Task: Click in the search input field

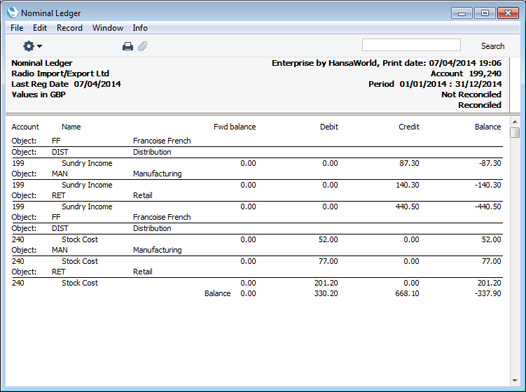Action: [411, 45]
